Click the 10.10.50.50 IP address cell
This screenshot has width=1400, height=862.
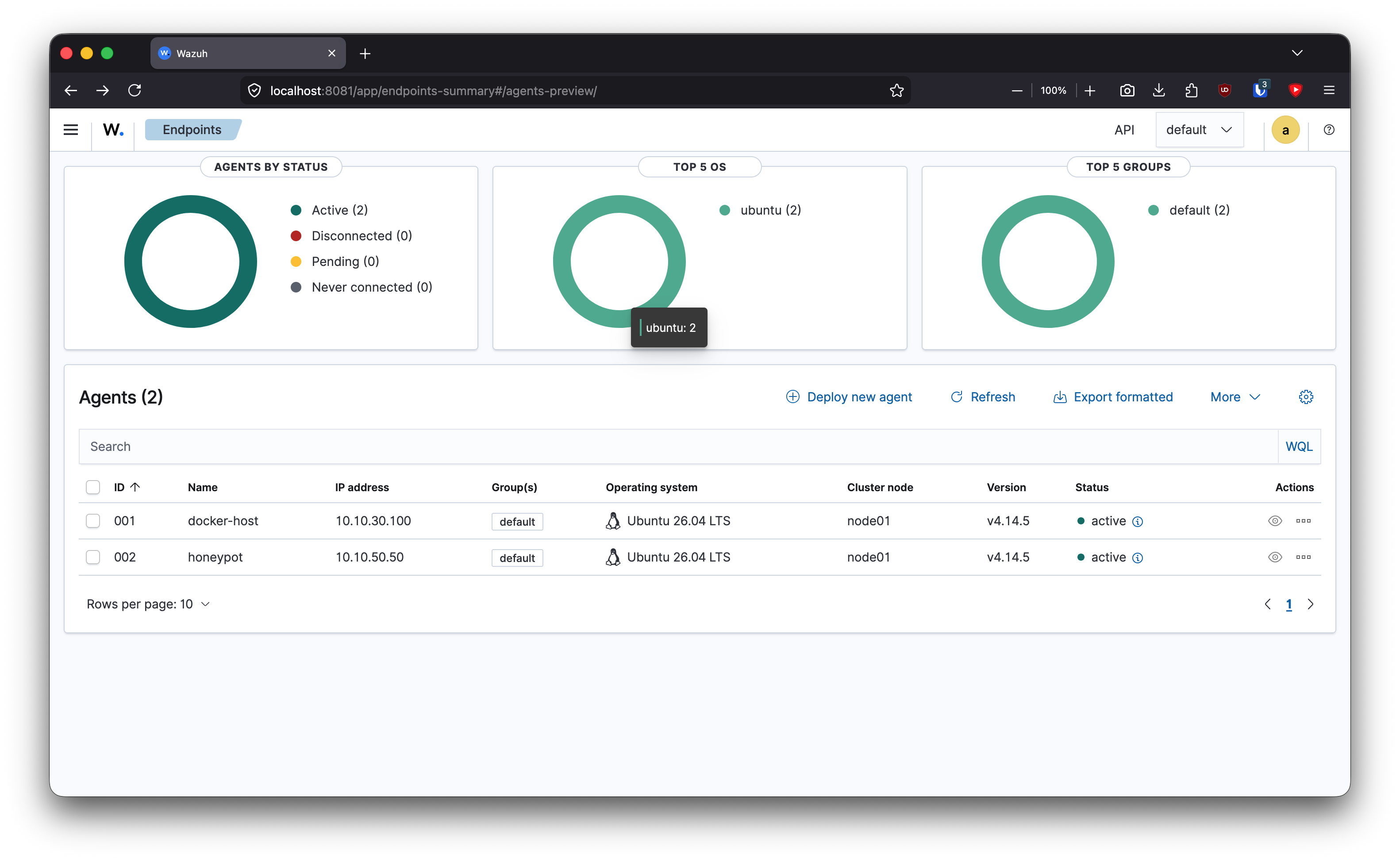(x=369, y=557)
